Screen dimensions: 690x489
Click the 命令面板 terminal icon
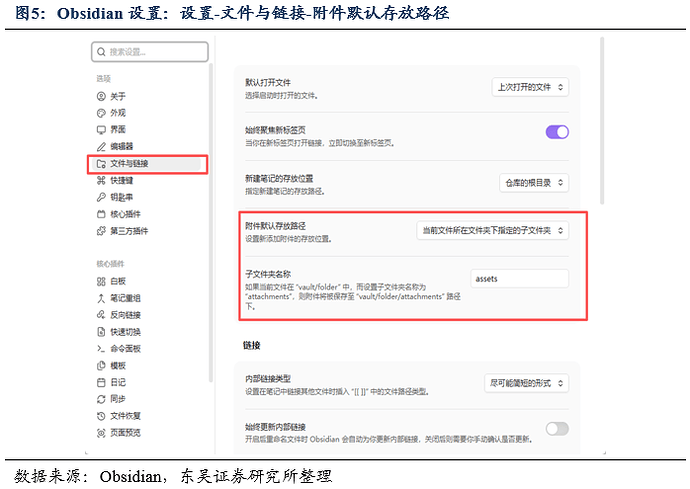click(101, 349)
